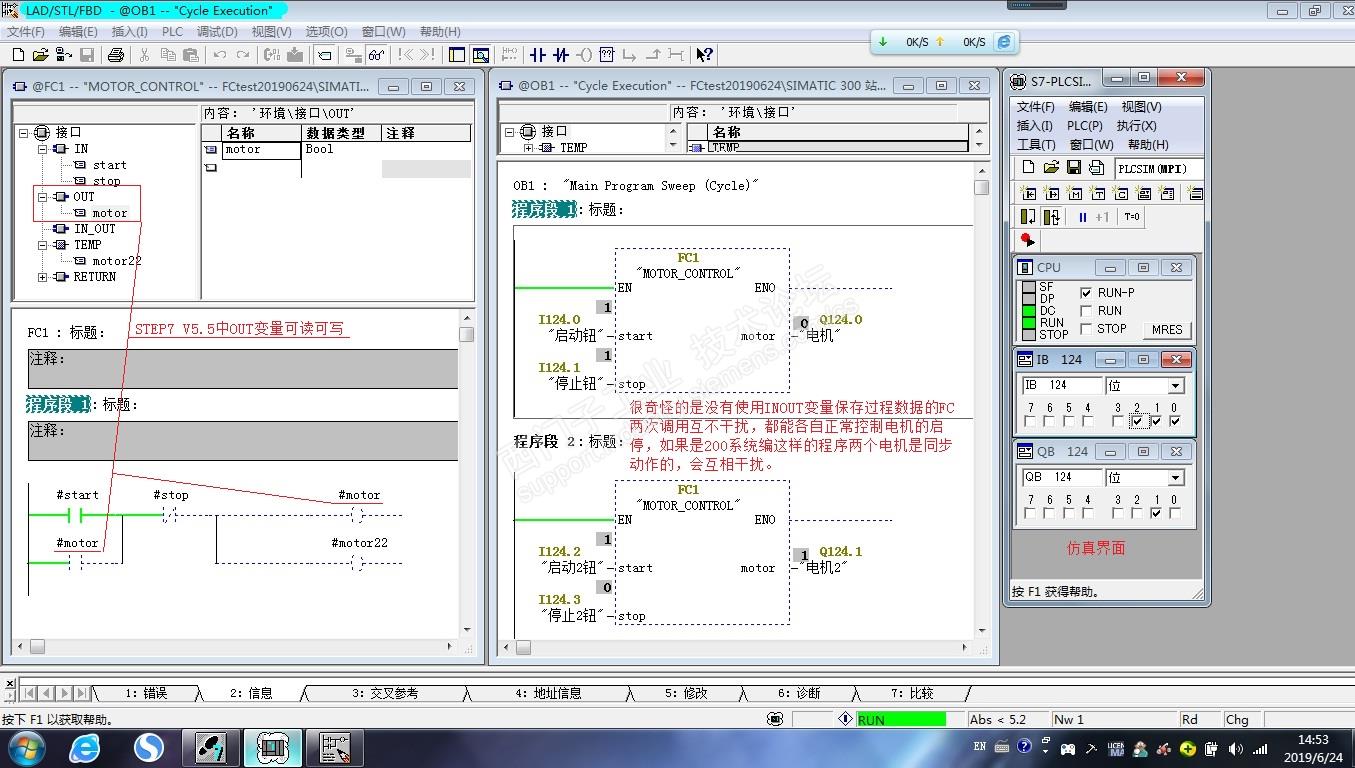
Task: Collapse the 接口 root in FC1 tree
Action: point(23,132)
